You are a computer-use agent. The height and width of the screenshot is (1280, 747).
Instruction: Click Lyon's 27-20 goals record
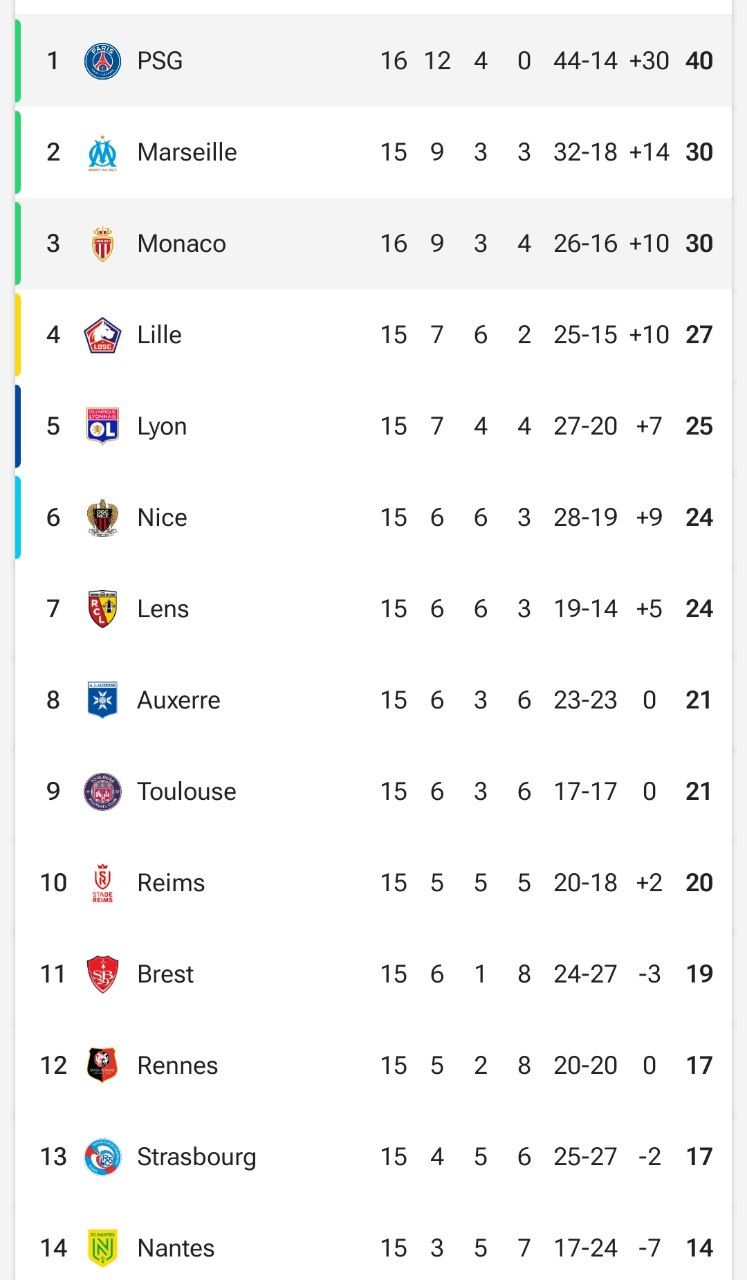point(586,426)
